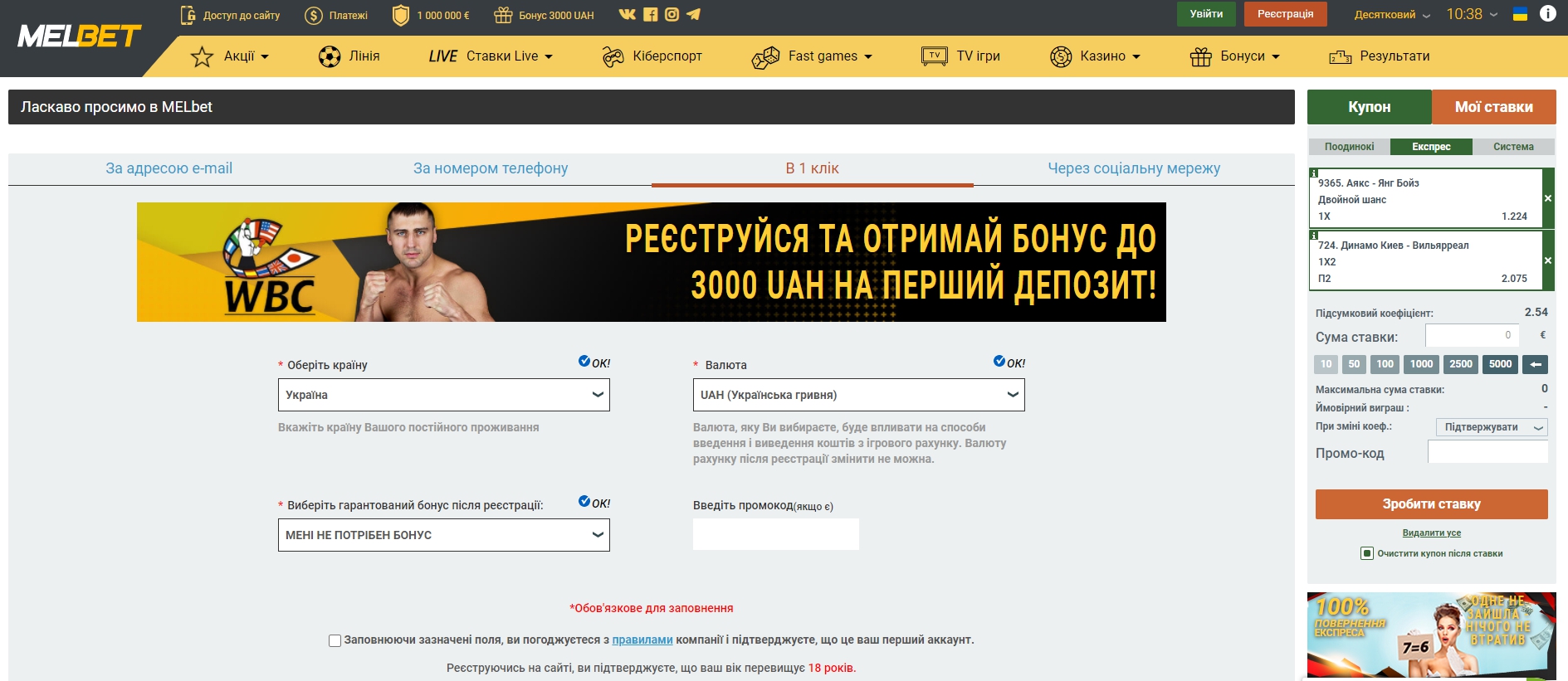Click the TV ігри screen icon
Screen dimensions: 1568x681
pos(935,56)
